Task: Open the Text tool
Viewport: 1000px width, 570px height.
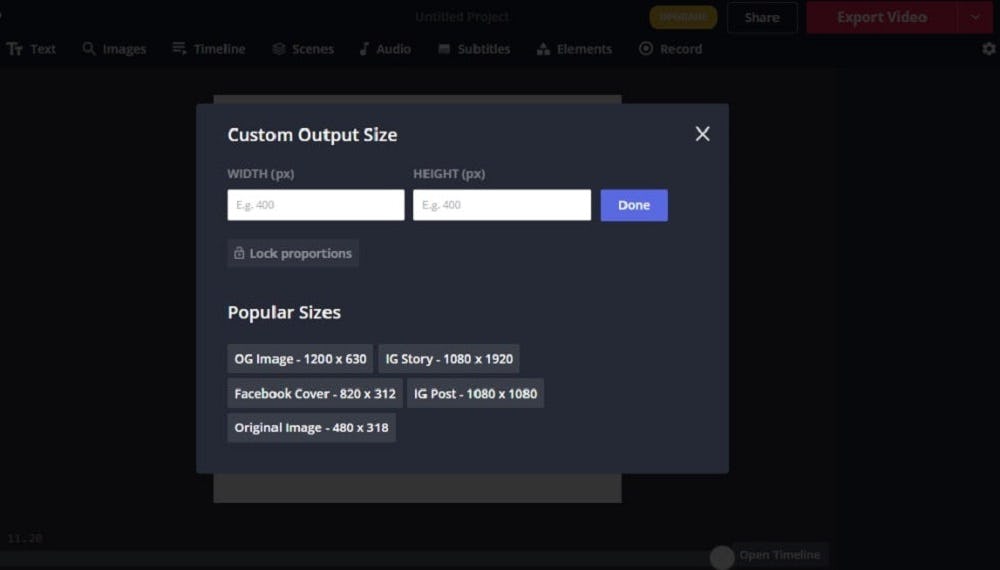Action: 32,49
